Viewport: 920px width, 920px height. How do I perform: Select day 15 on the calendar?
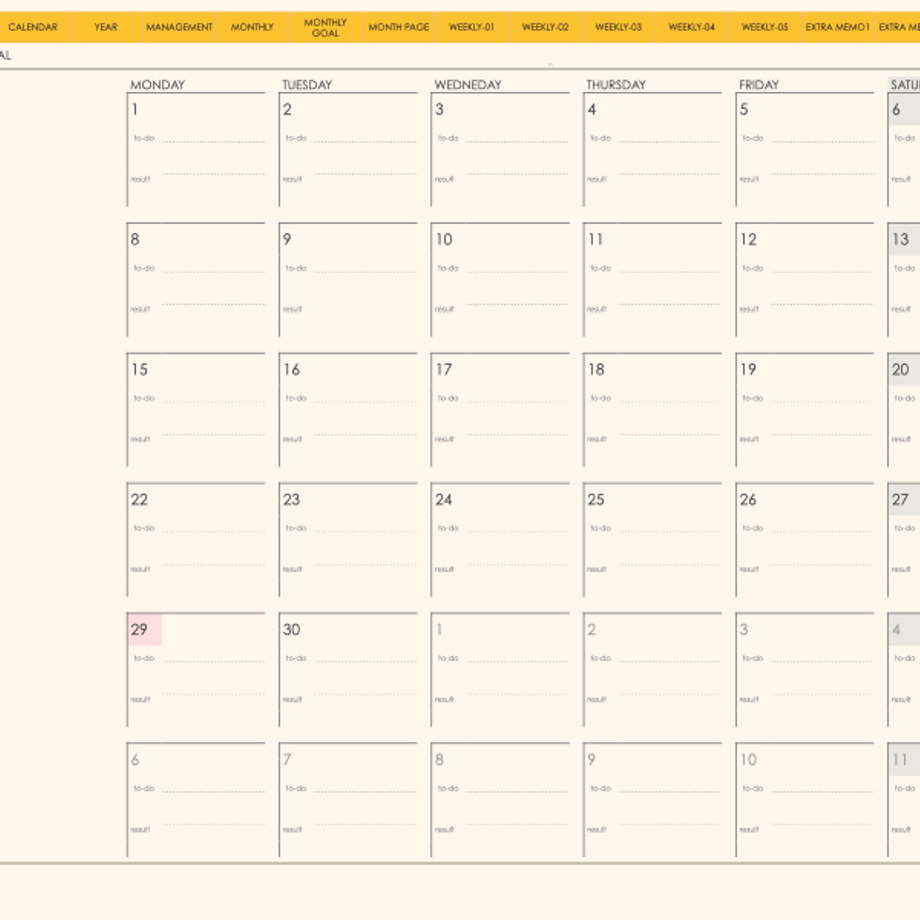(140, 370)
